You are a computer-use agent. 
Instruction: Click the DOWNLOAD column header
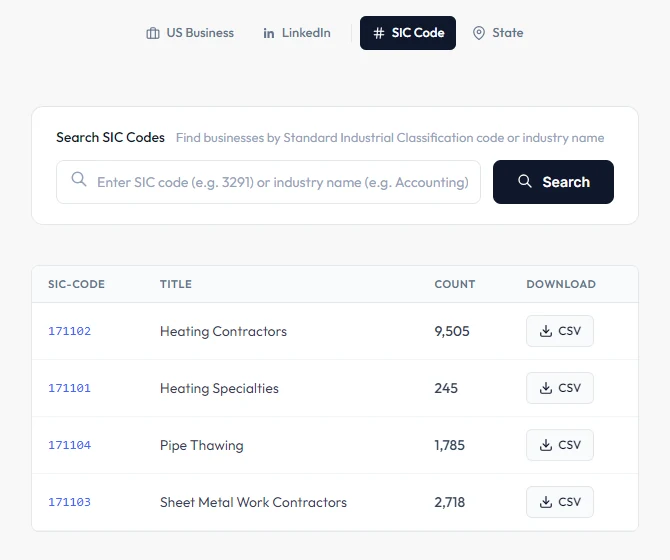561,284
